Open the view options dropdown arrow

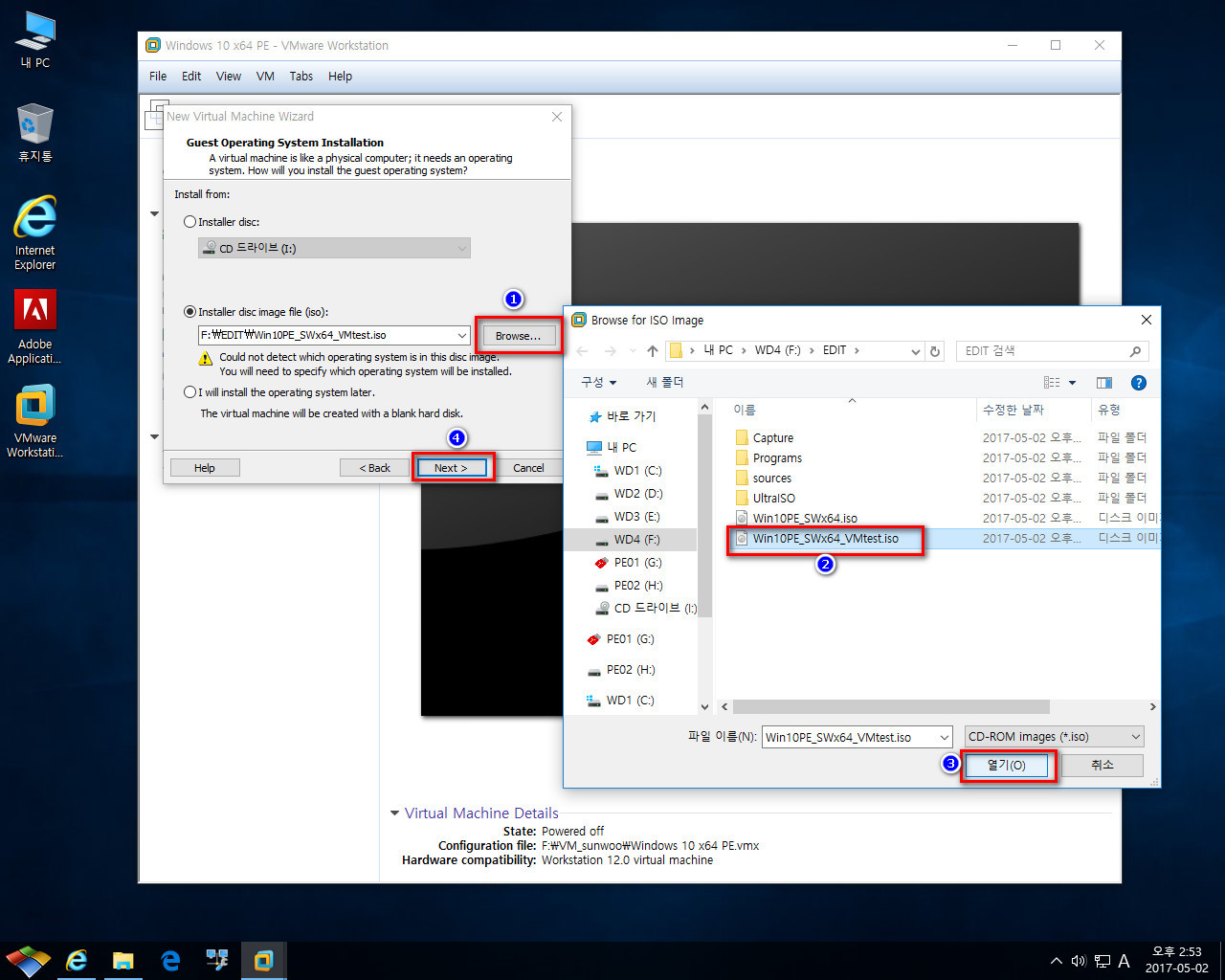pos(1072,383)
